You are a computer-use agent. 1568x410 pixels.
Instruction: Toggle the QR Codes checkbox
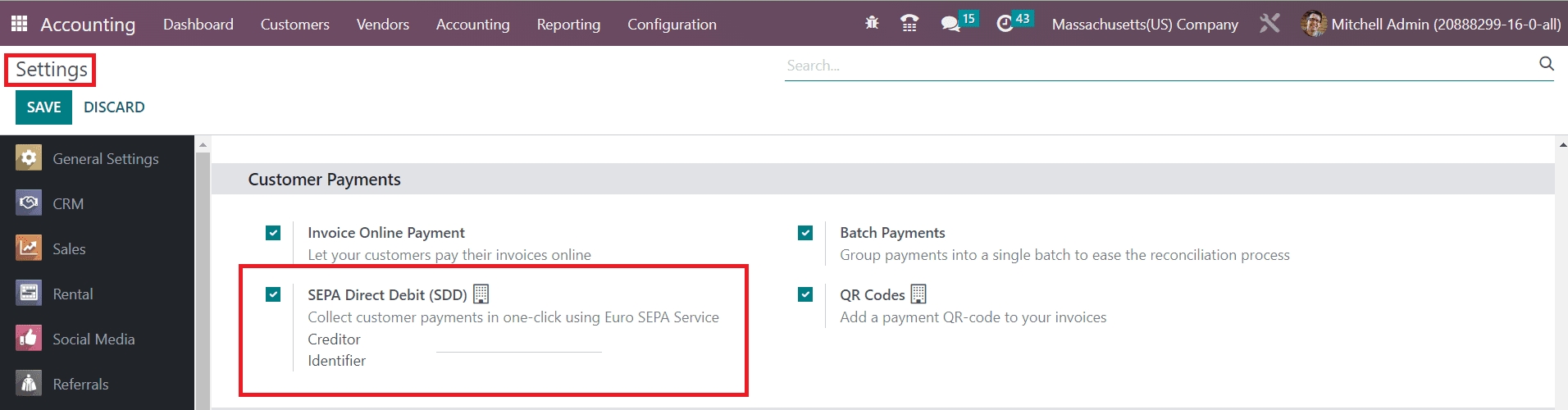(805, 294)
